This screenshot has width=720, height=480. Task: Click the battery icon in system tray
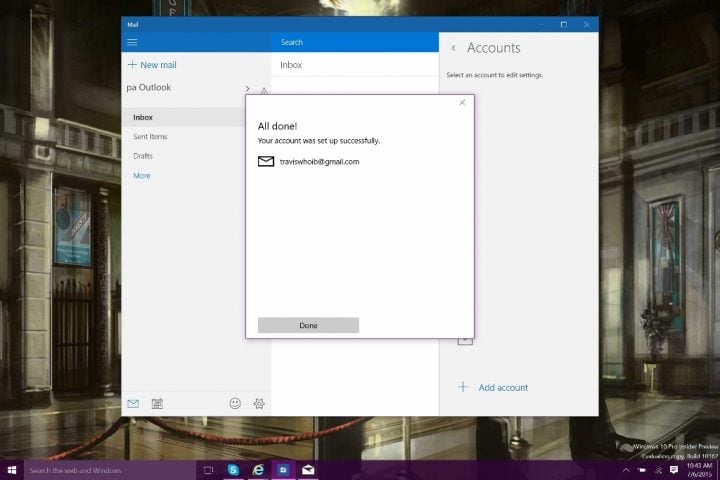tap(641, 470)
